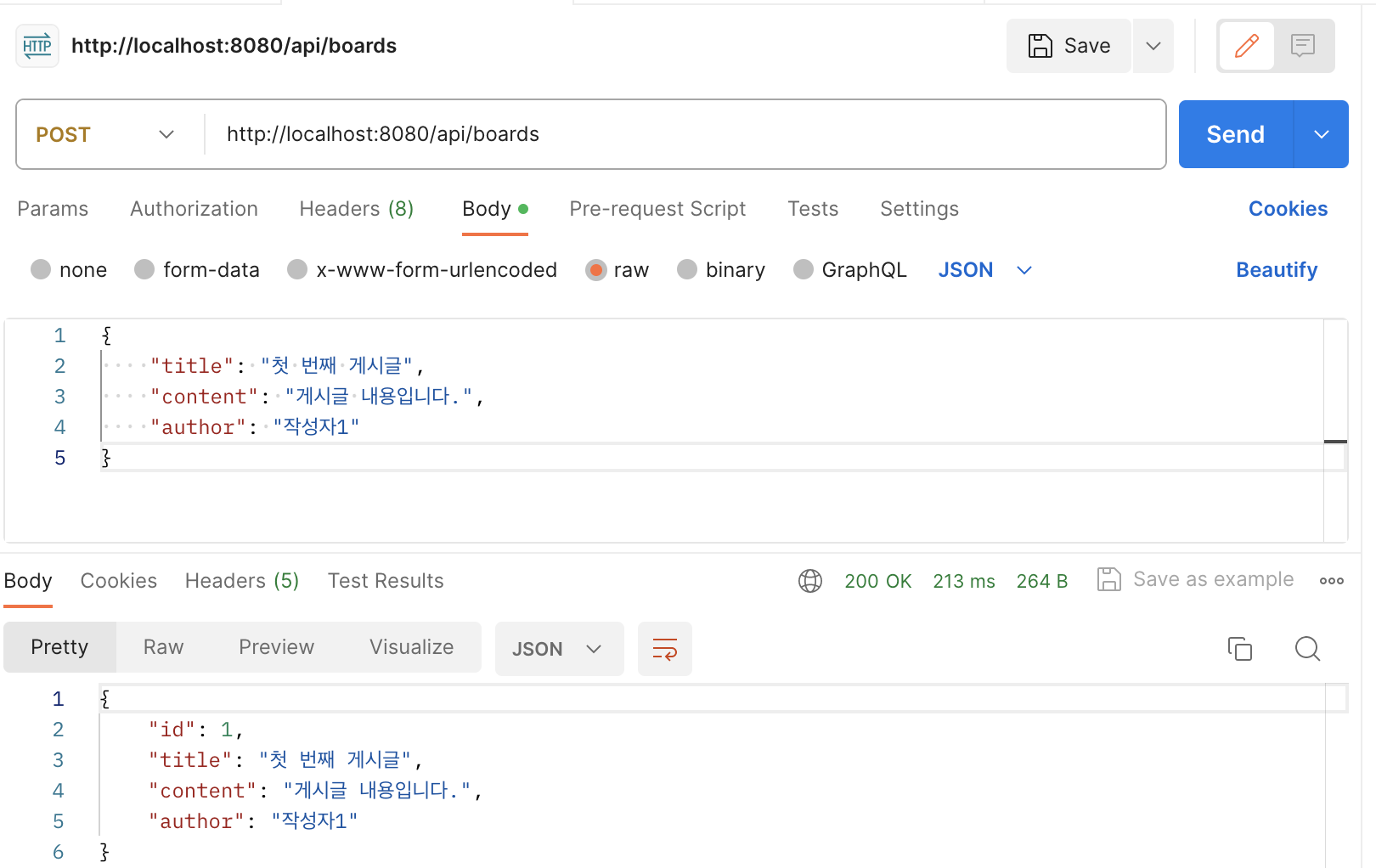This screenshot has height=868, width=1376.
Task: Toggle the word wrap icon in response
Action: [665, 649]
